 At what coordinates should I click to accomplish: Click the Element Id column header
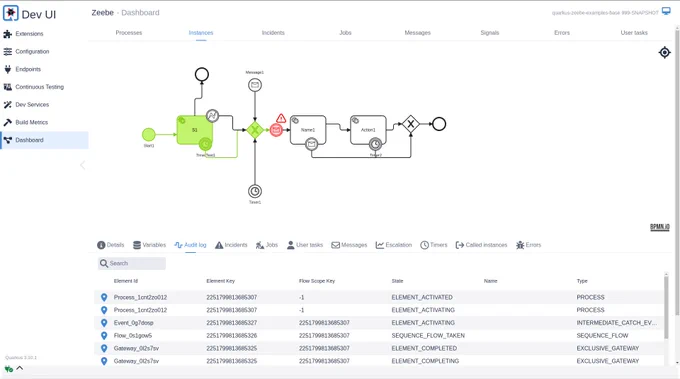[x=126, y=281]
